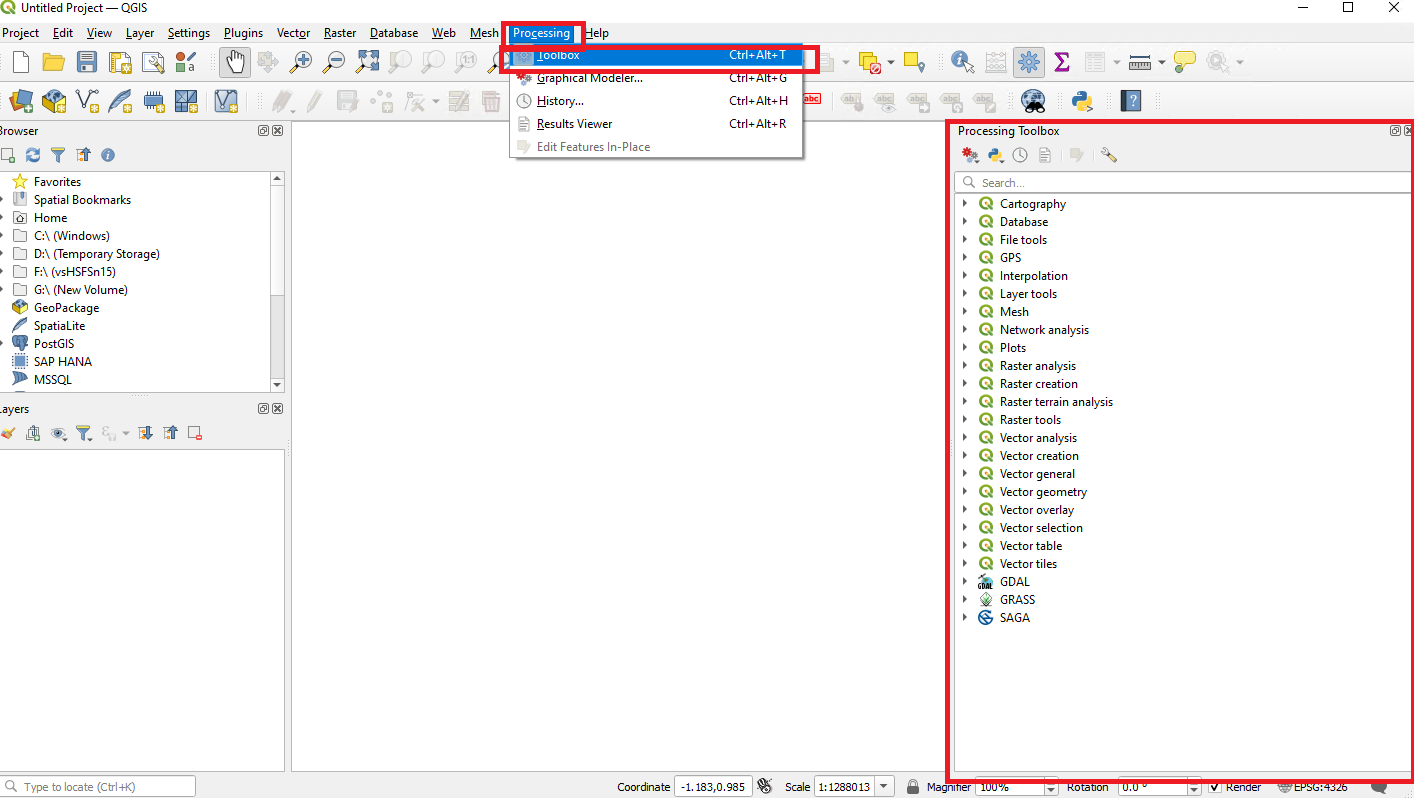Choose Results Viewer menu entry
Viewport: 1414px width, 798px height.
(x=655, y=124)
